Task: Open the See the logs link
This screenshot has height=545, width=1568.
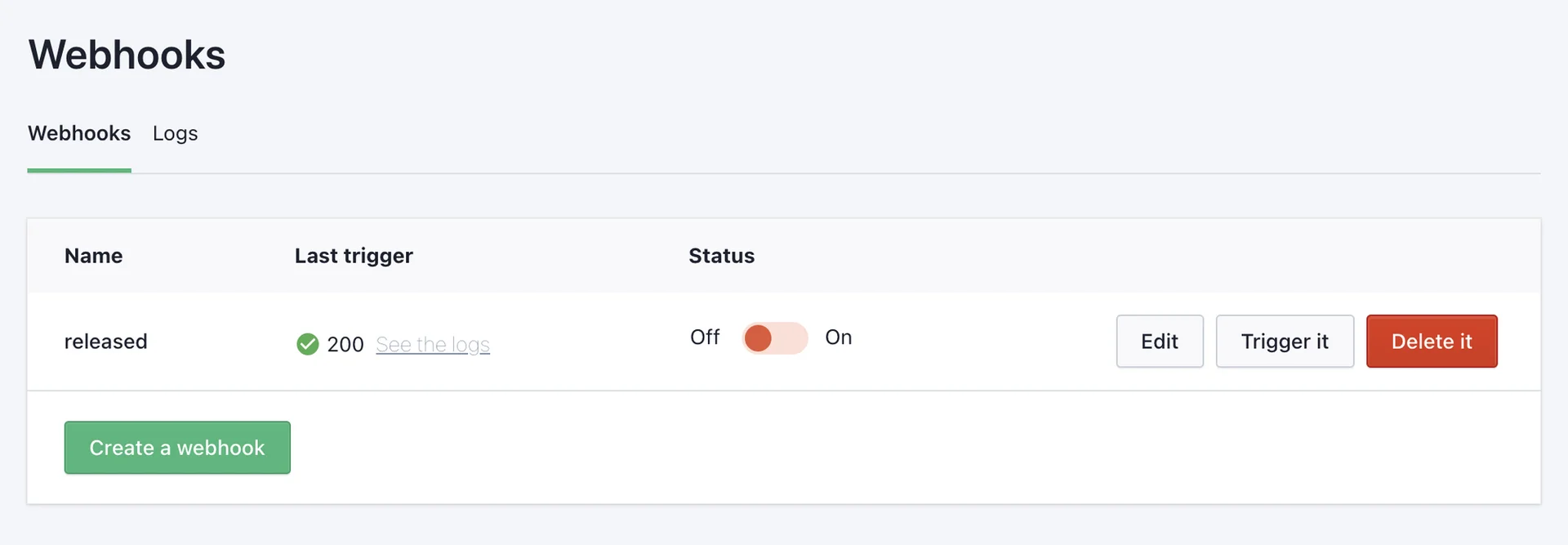Action: (x=433, y=345)
